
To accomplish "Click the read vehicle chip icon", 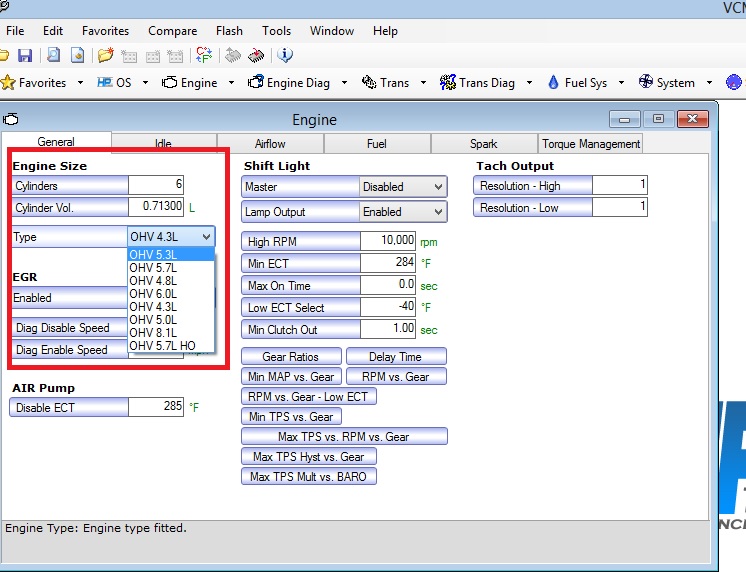I will 233,55.
